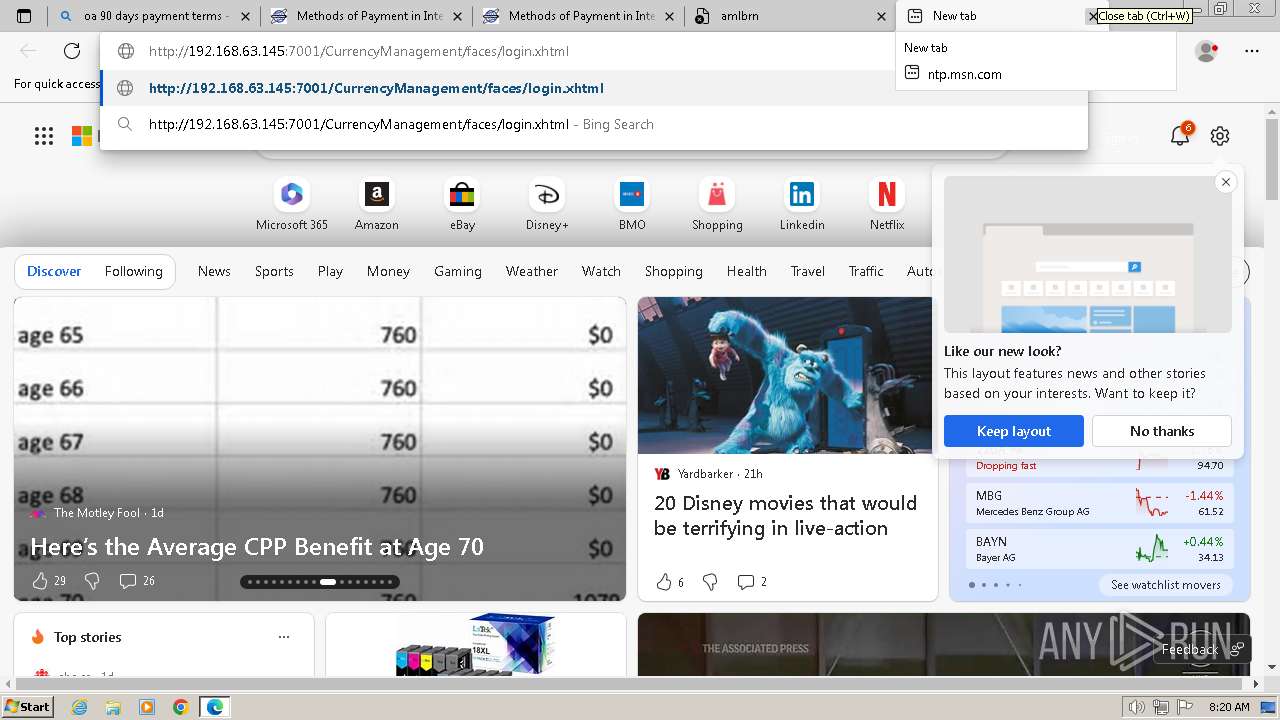Click the taskbar clock showing 8:20 AM
Viewport: 1280px width, 720px height.
point(1229,707)
